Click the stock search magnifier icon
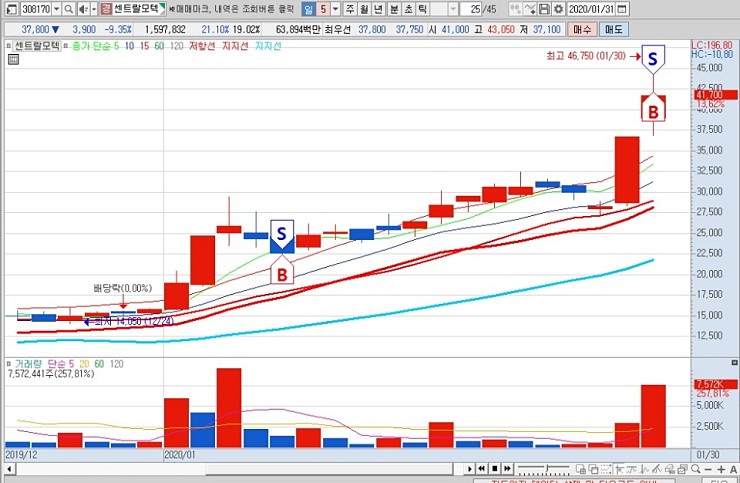The height and width of the screenshot is (483, 740). pos(67,8)
